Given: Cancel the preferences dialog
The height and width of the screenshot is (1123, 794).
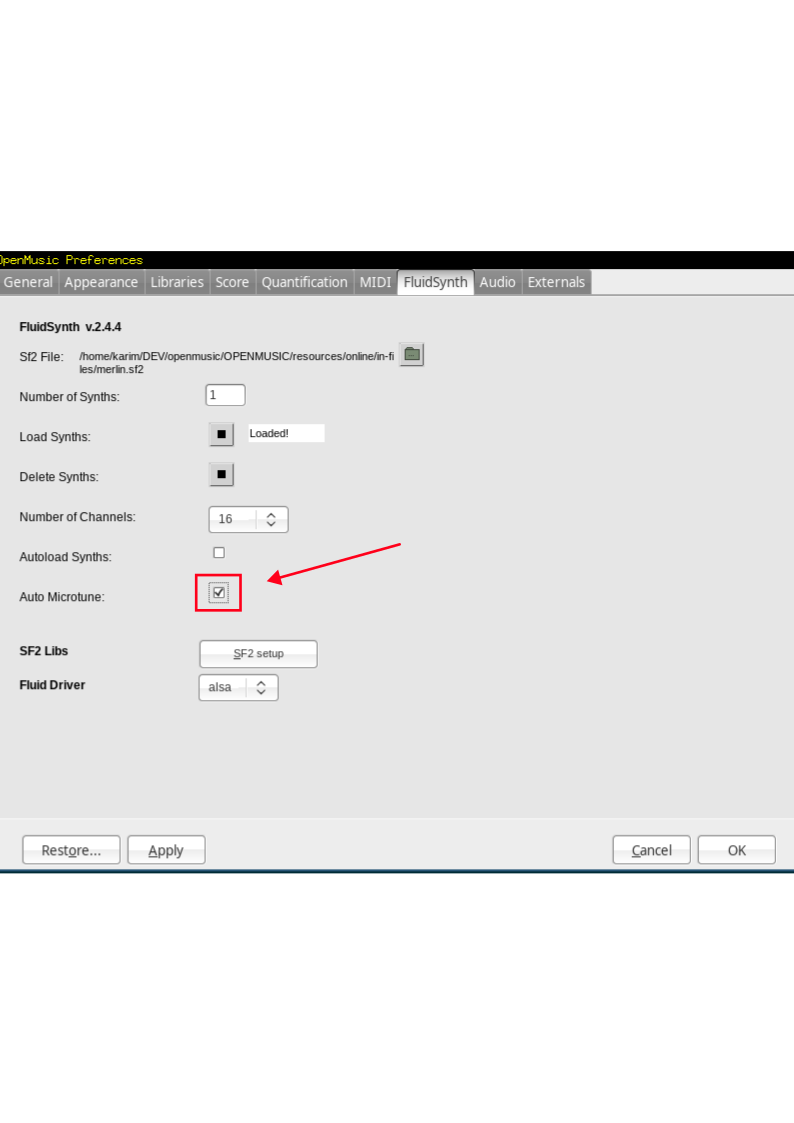Looking at the screenshot, I should [x=651, y=850].
